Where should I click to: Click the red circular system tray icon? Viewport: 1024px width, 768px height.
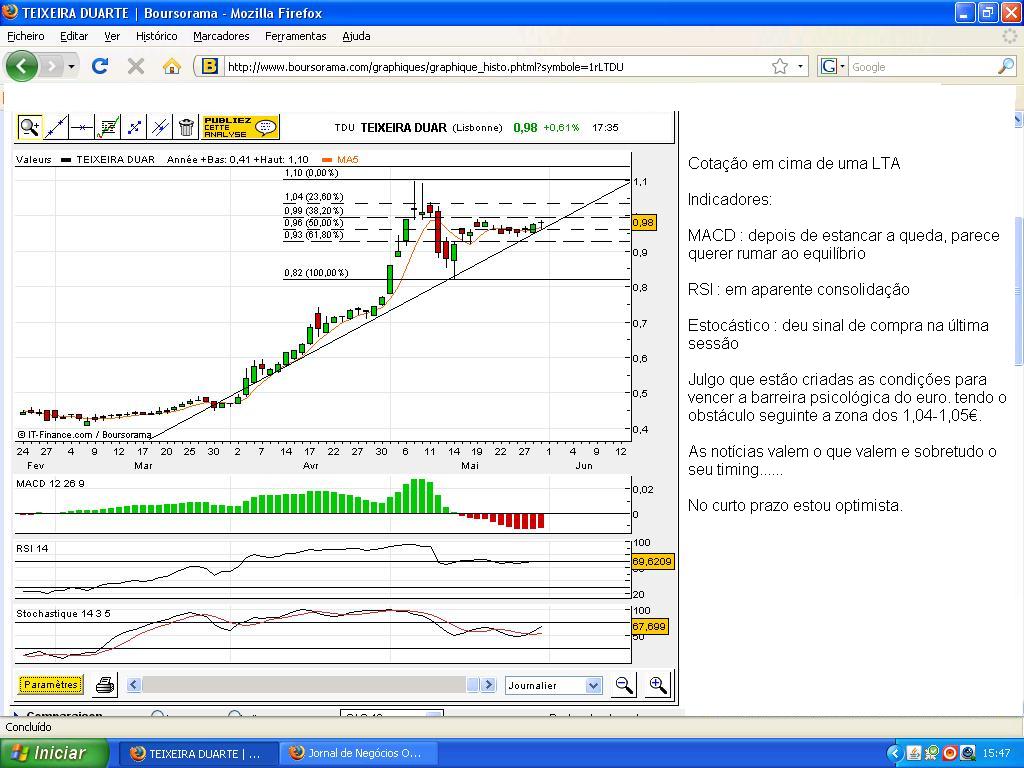(x=950, y=753)
